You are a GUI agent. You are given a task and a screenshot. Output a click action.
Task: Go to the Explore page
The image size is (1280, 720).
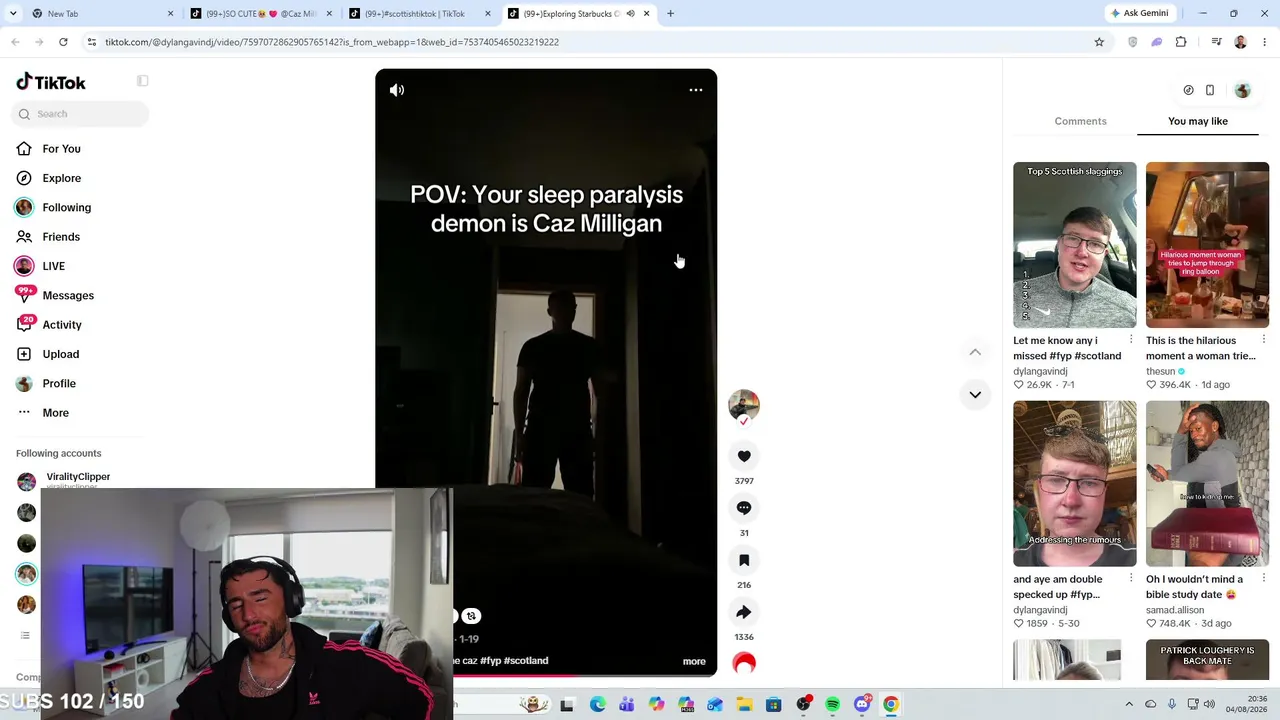pos(61,178)
